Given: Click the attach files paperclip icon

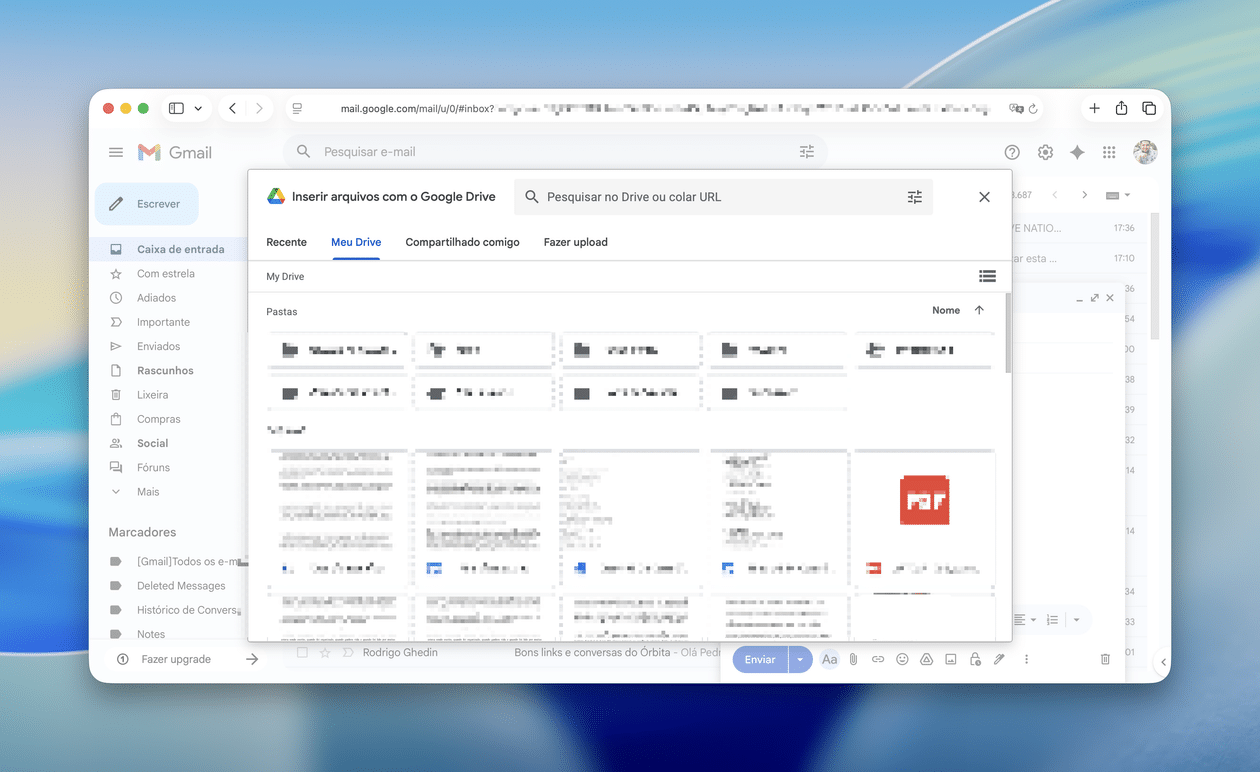Looking at the screenshot, I should tap(854, 660).
